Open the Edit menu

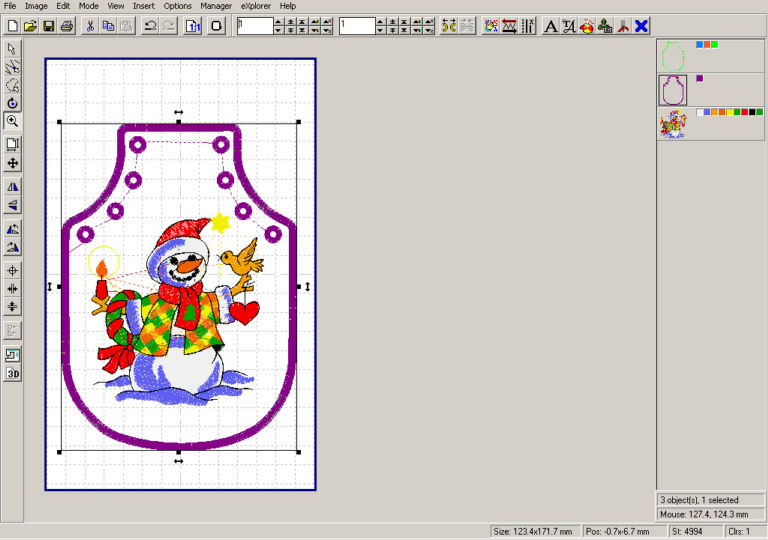63,6
